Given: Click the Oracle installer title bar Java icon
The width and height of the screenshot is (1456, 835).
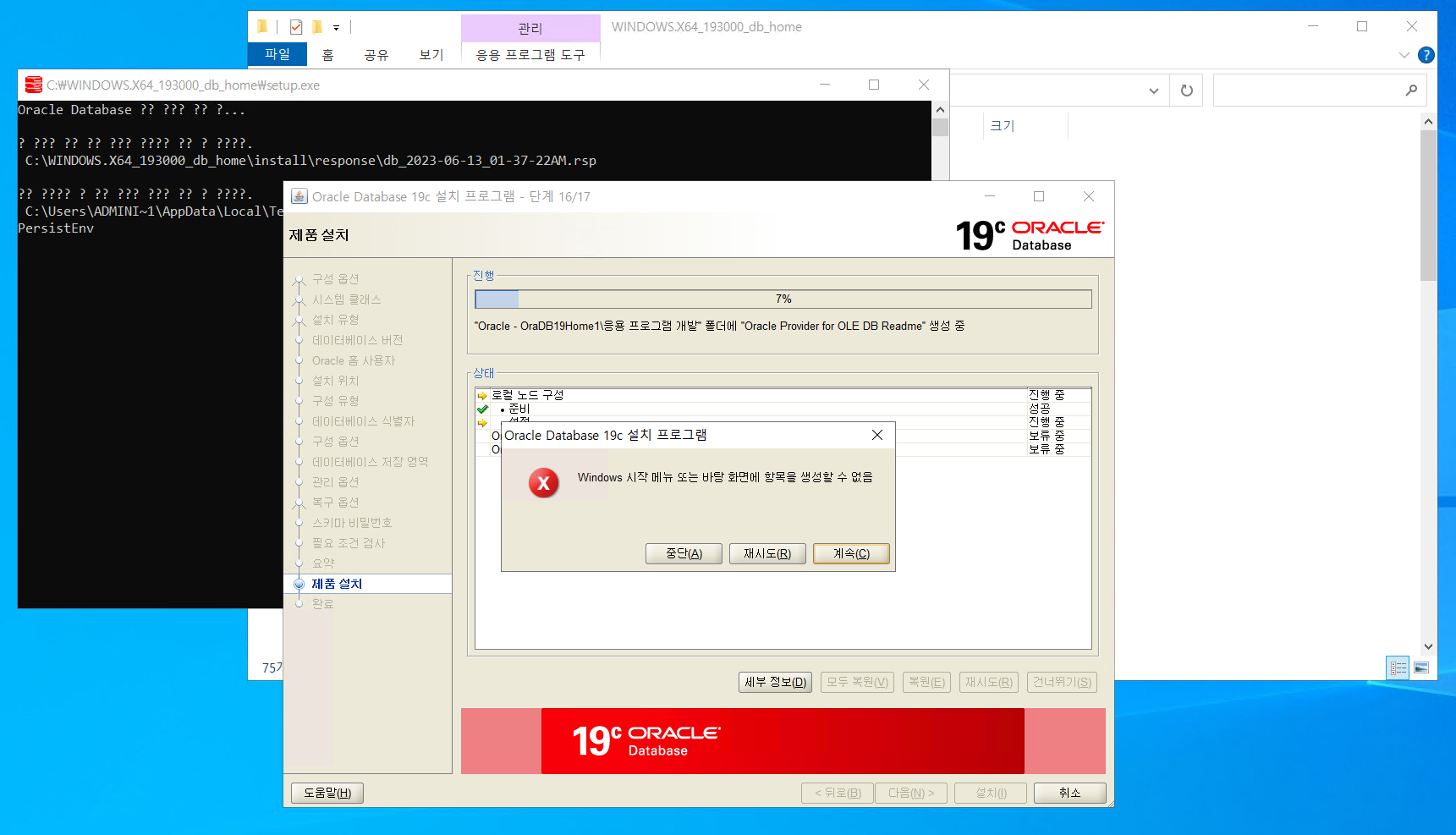Looking at the screenshot, I should (x=299, y=196).
